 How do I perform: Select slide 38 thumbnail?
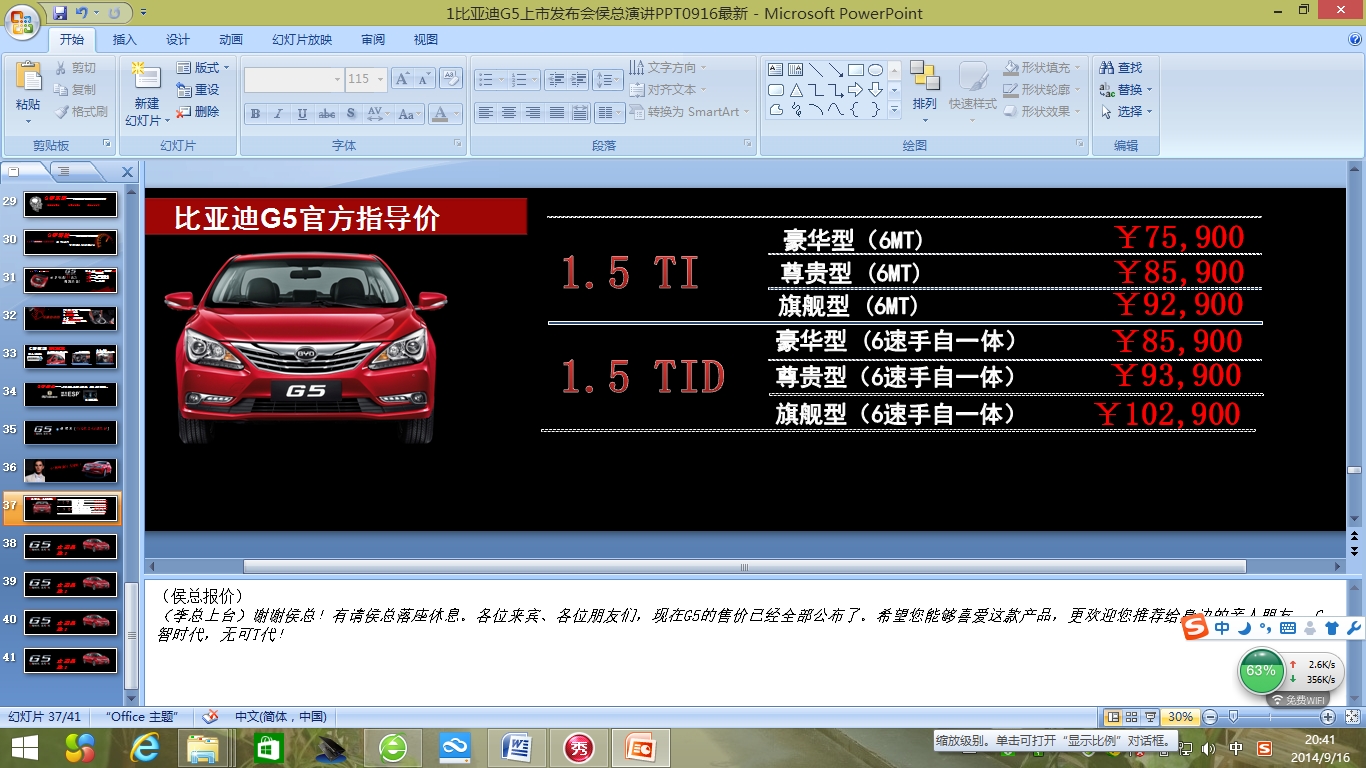coord(70,546)
